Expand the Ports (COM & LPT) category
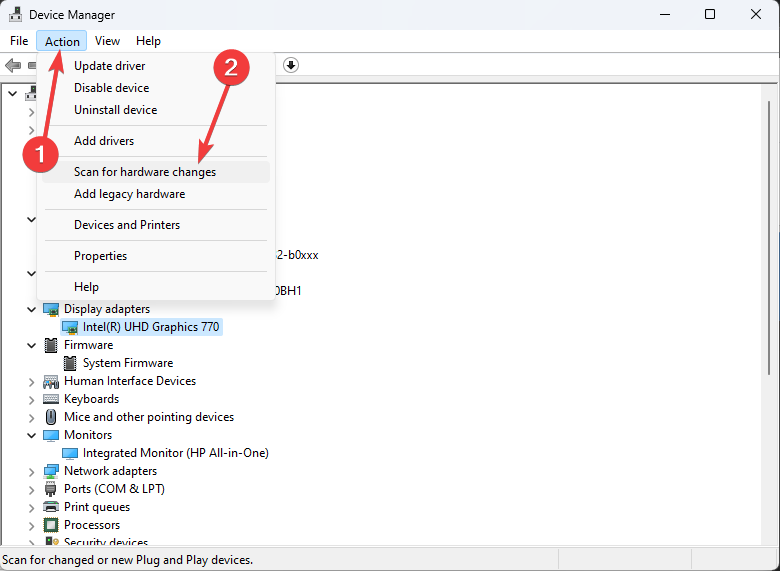 point(31,489)
